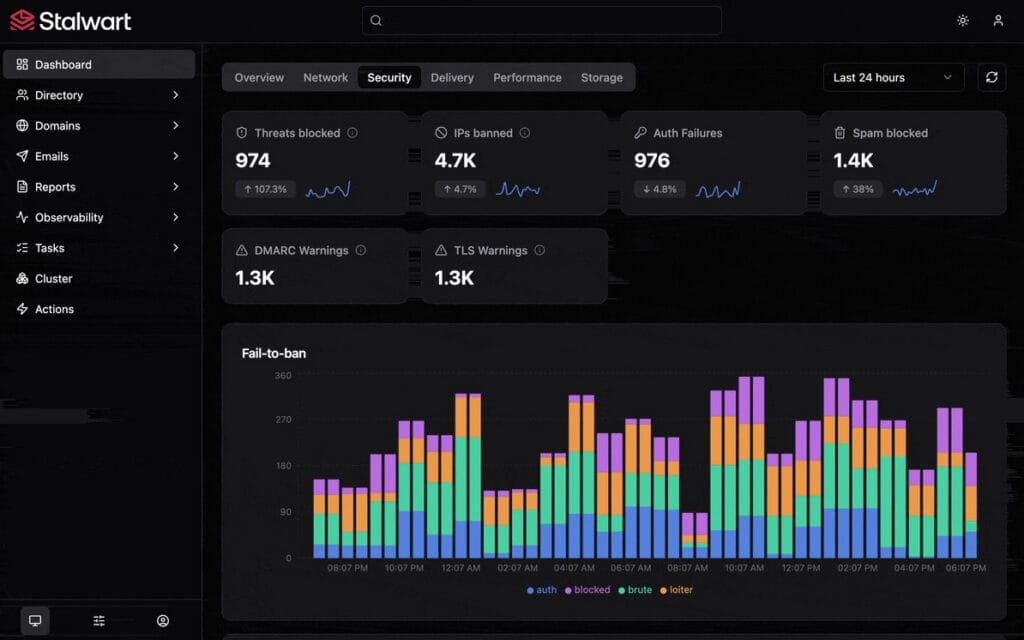Expand the Reports sidebar section
Image resolution: width=1024 pixels, height=640 pixels.
click(x=57, y=187)
